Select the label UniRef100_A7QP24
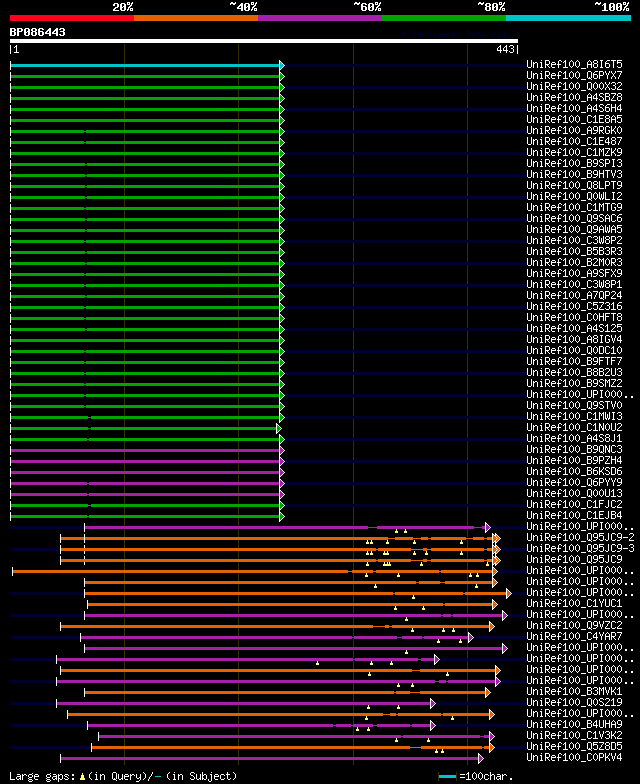 (574, 295)
